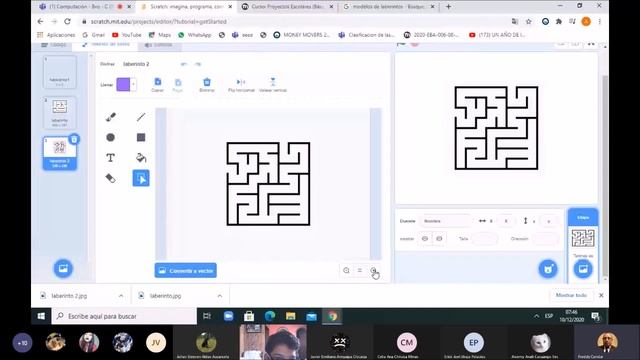Open the fill color dropdown

[x=133, y=84]
